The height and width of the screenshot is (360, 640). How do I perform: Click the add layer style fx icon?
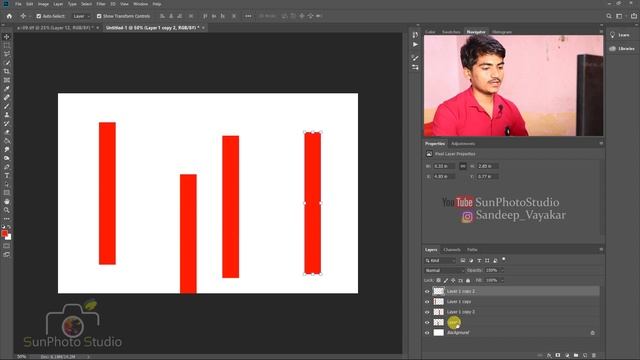click(x=549, y=356)
